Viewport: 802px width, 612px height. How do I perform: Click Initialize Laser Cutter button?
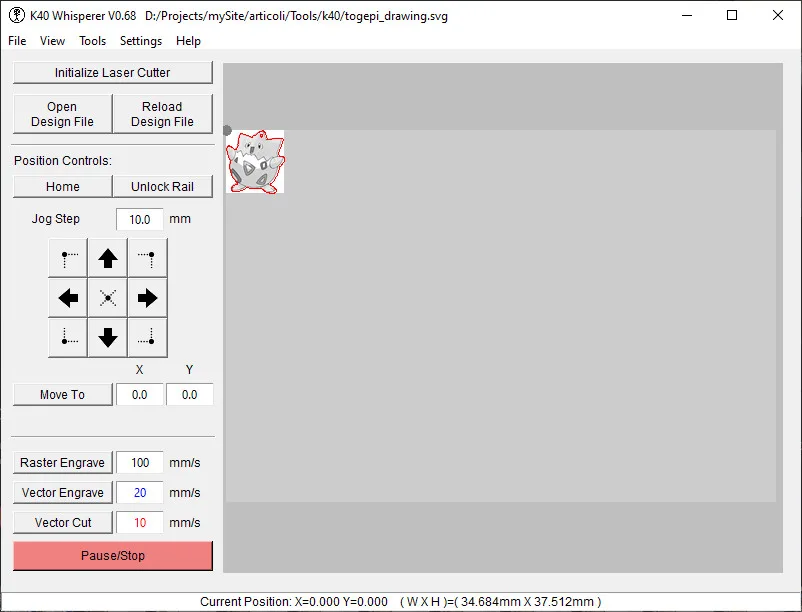(113, 73)
